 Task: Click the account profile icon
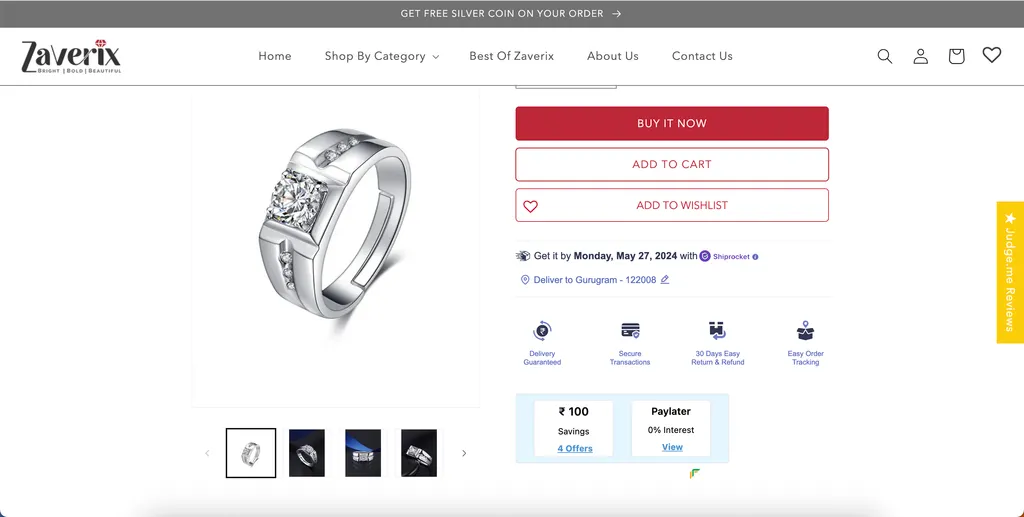tap(920, 56)
